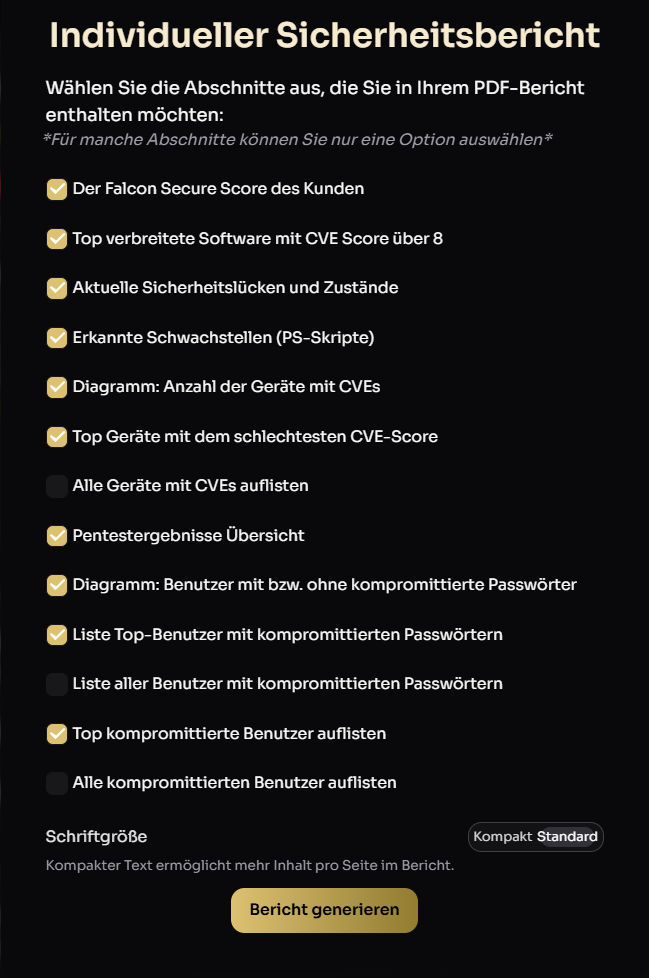
Task: Enable Alle Geräte mit CVEs auflisten
Action: (x=57, y=487)
